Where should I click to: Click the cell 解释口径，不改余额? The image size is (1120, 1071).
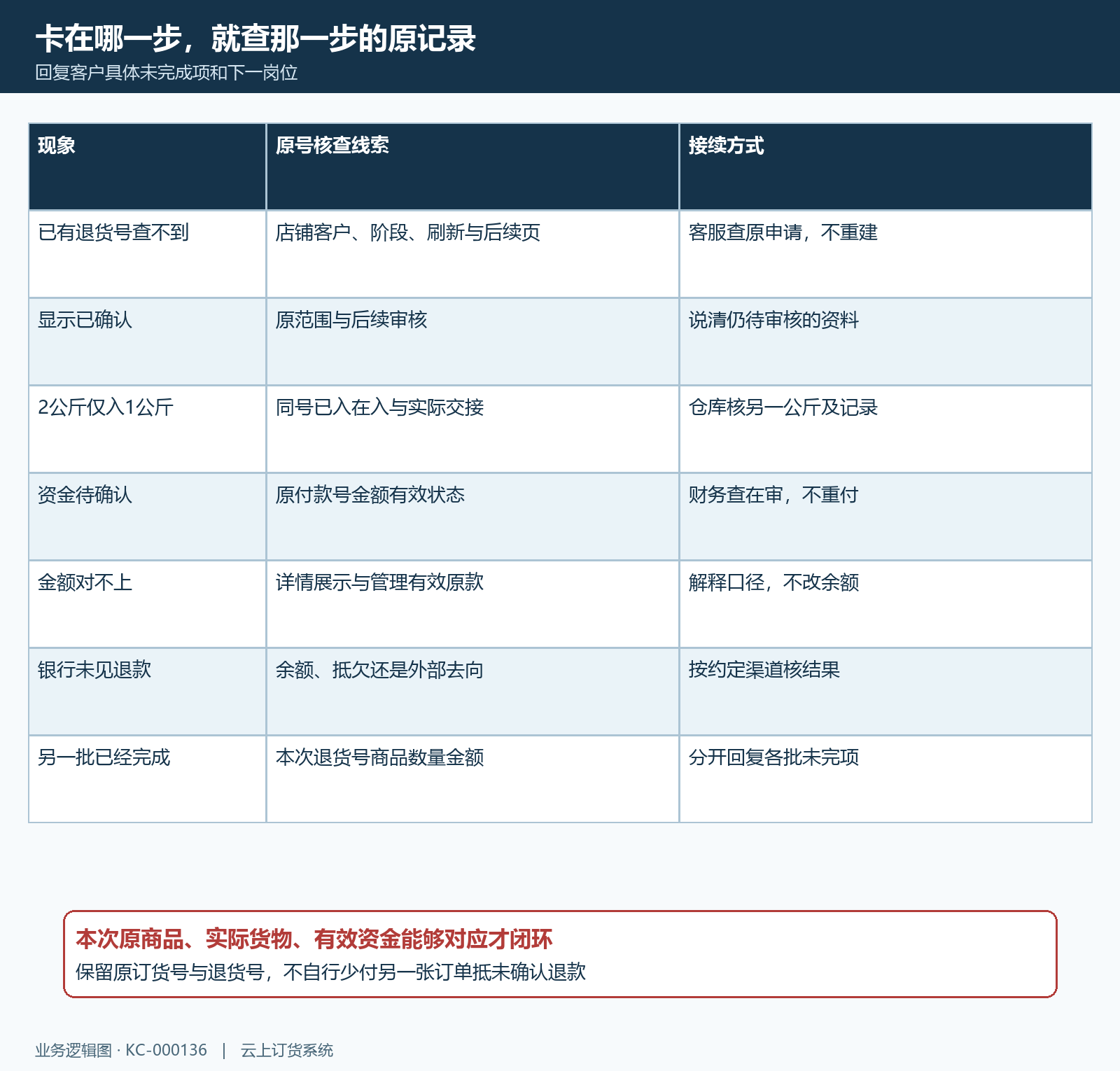pyautogui.click(x=885, y=604)
